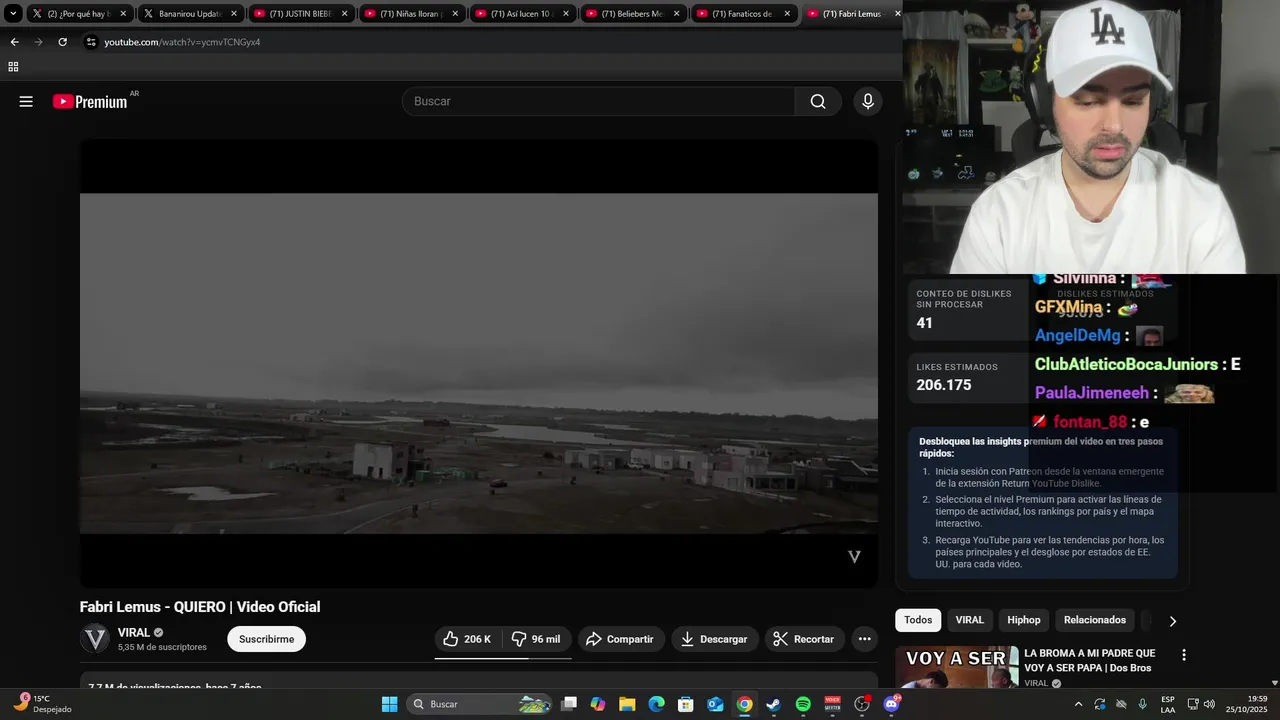Expand the tab search dropdown arrow
Viewport: 1280px width, 720px height.
click(13, 14)
